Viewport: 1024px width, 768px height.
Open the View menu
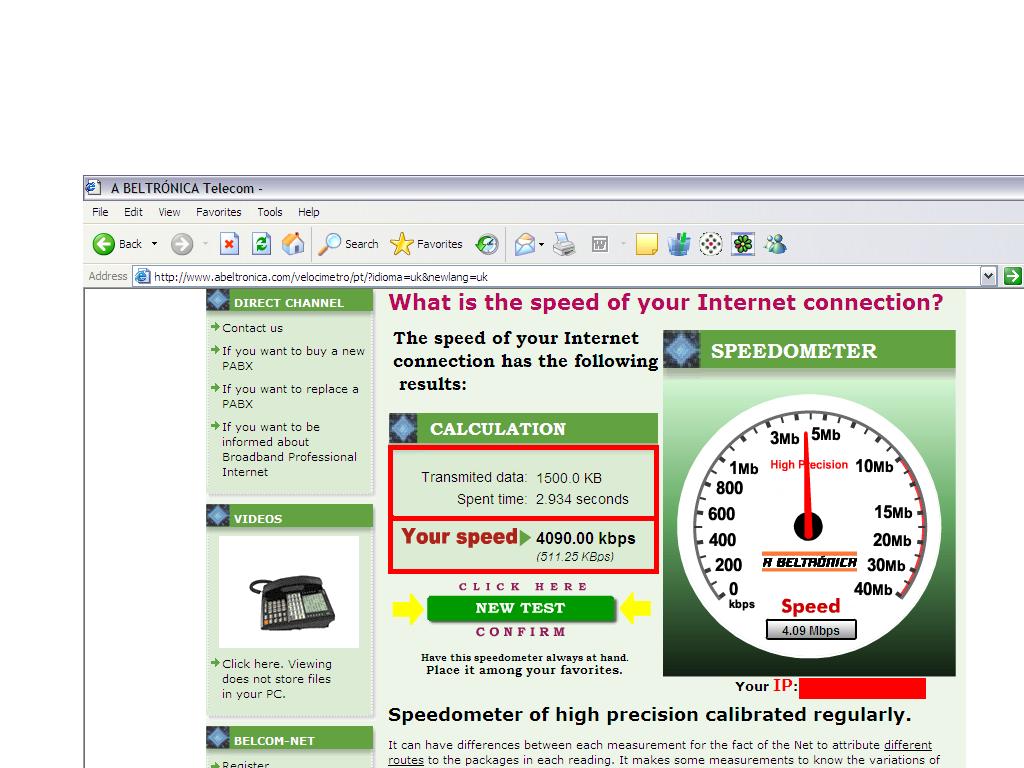click(169, 212)
